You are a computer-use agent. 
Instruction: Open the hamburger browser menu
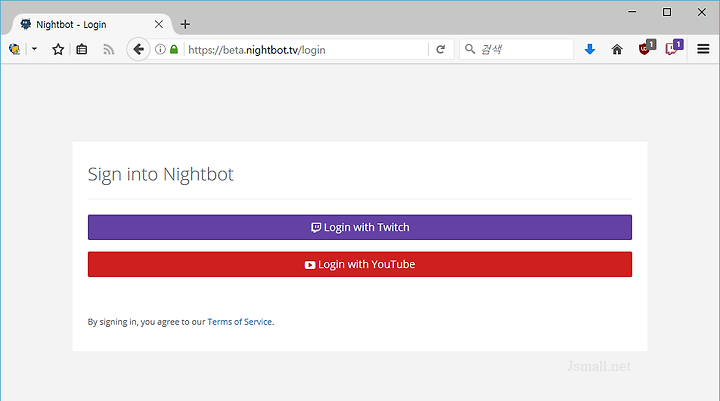point(703,49)
